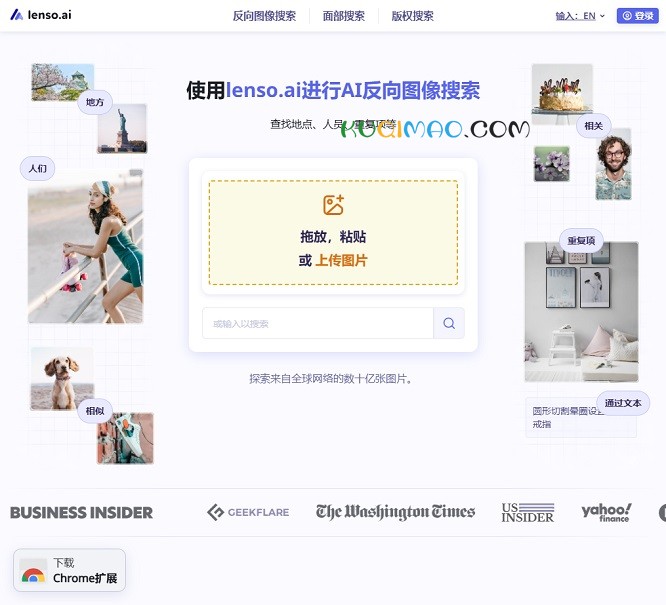Select the purple flowers thumbnail
The image size is (666, 605).
click(552, 164)
